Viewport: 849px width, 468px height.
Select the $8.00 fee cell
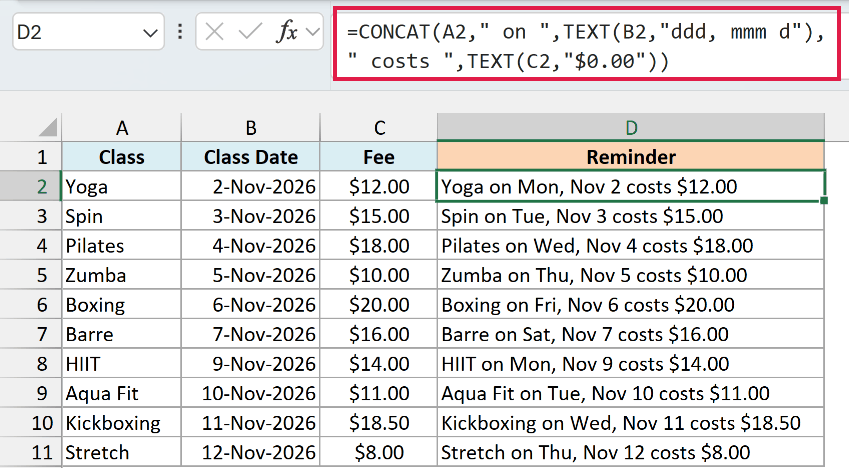(378, 452)
